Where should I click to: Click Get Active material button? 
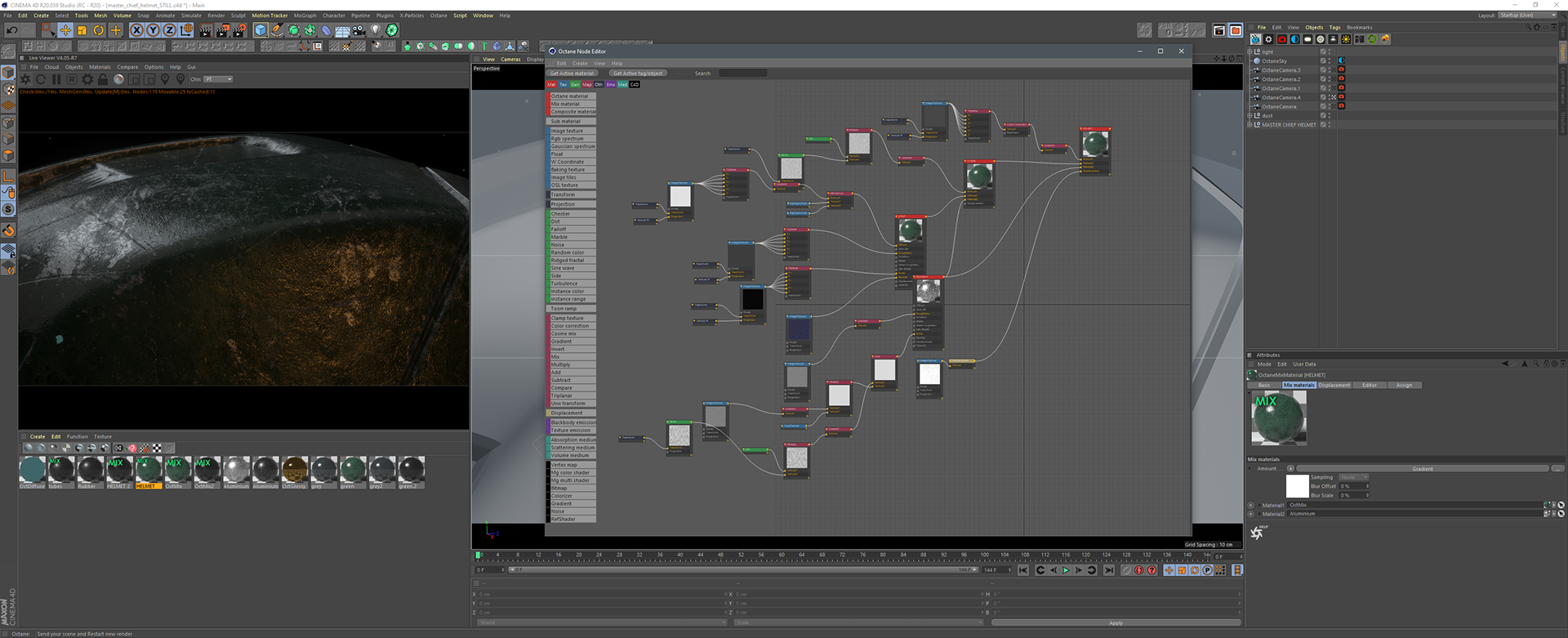coord(572,74)
